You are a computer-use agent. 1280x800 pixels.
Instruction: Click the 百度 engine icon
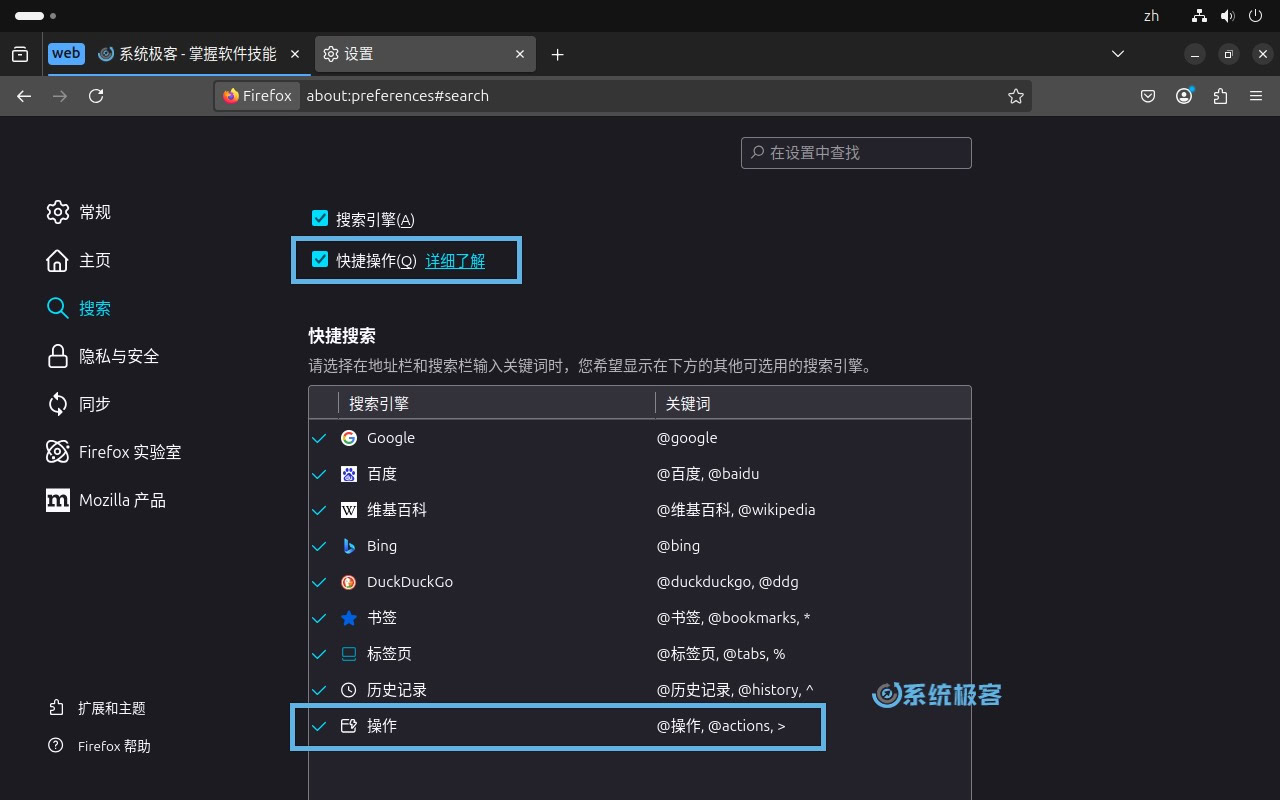coord(349,474)
